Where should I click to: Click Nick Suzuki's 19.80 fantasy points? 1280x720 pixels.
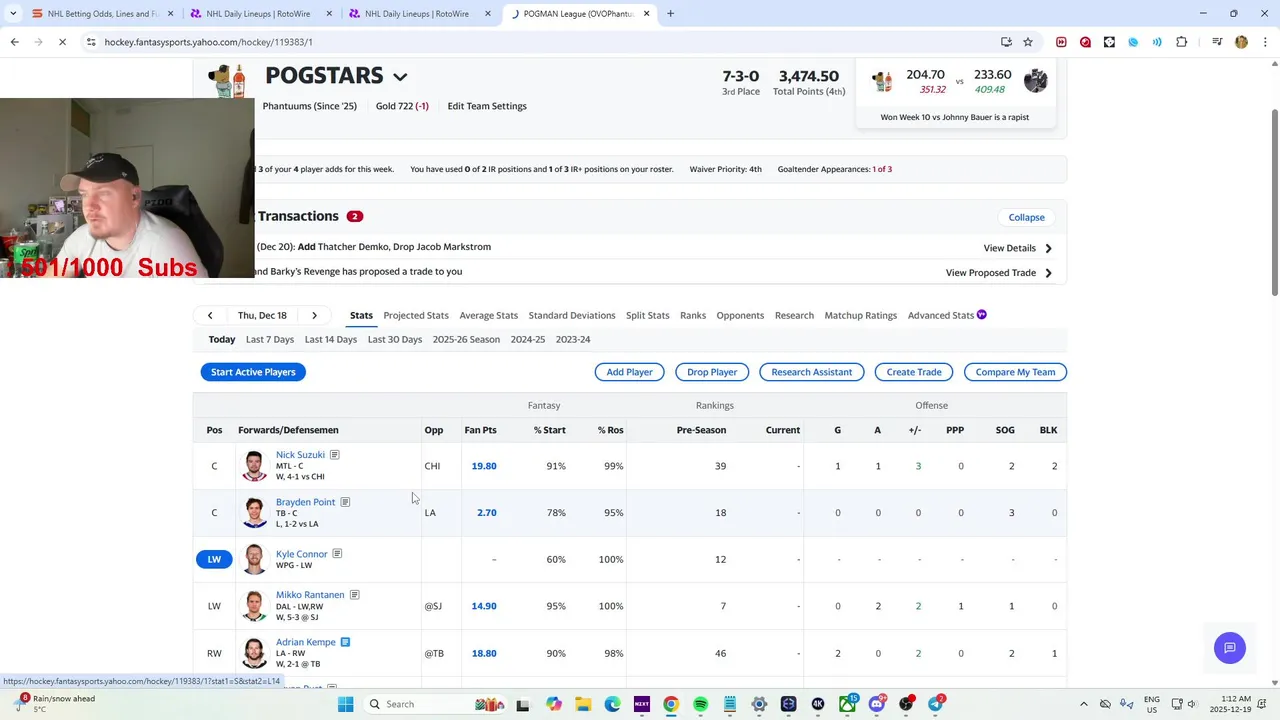coord(484,466)
